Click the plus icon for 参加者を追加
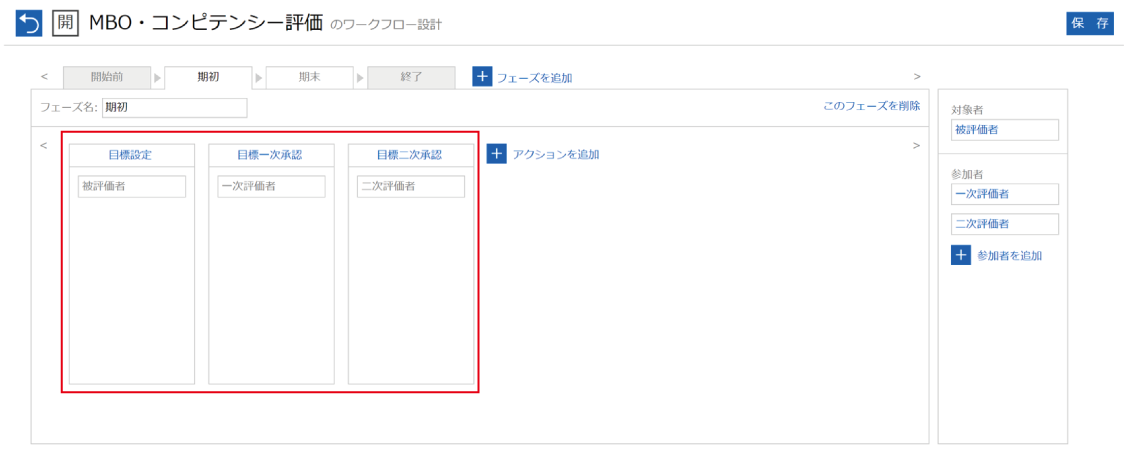This screenshot has width=1128, height=463. pos(961,255)
